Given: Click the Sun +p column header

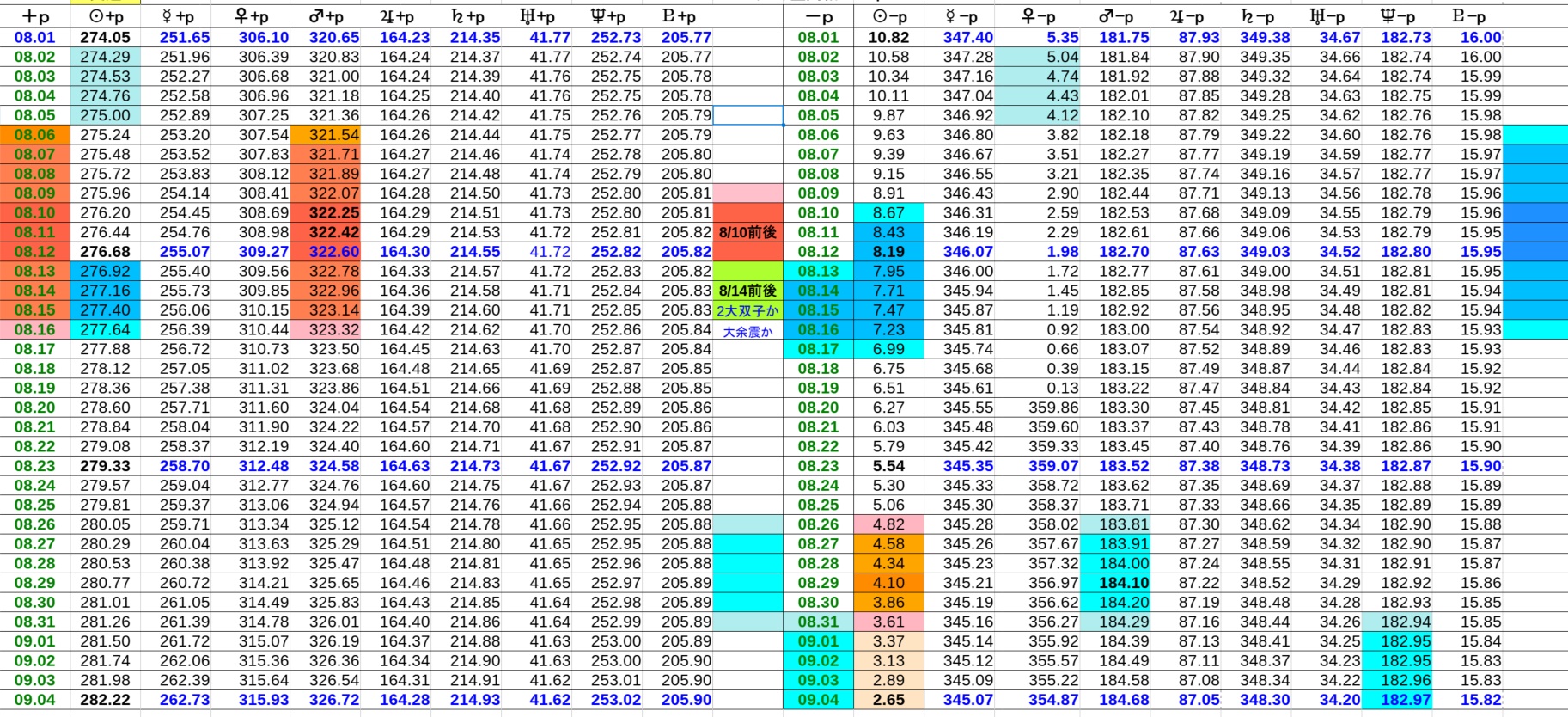Looking at the screenshot, I should click(x=106, y=16).
